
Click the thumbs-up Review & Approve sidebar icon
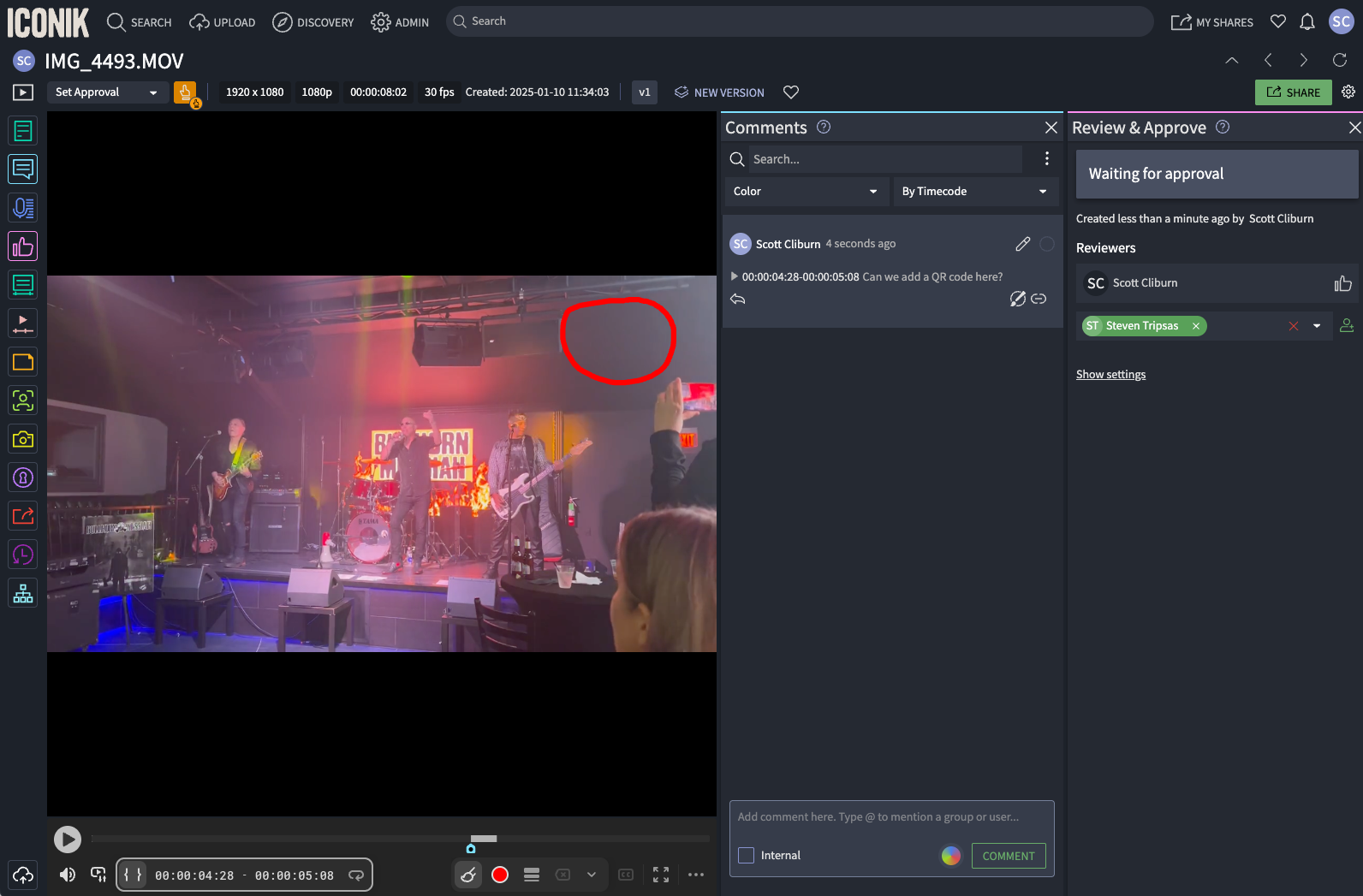(x=23, y=246)
